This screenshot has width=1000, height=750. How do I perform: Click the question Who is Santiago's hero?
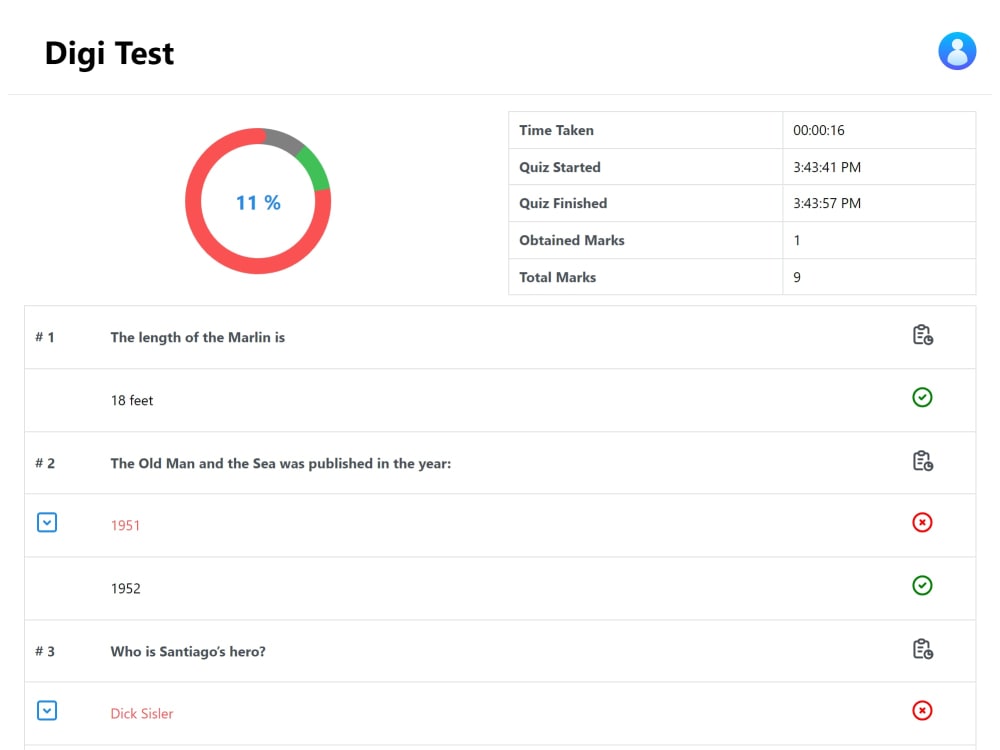point(190,651)
